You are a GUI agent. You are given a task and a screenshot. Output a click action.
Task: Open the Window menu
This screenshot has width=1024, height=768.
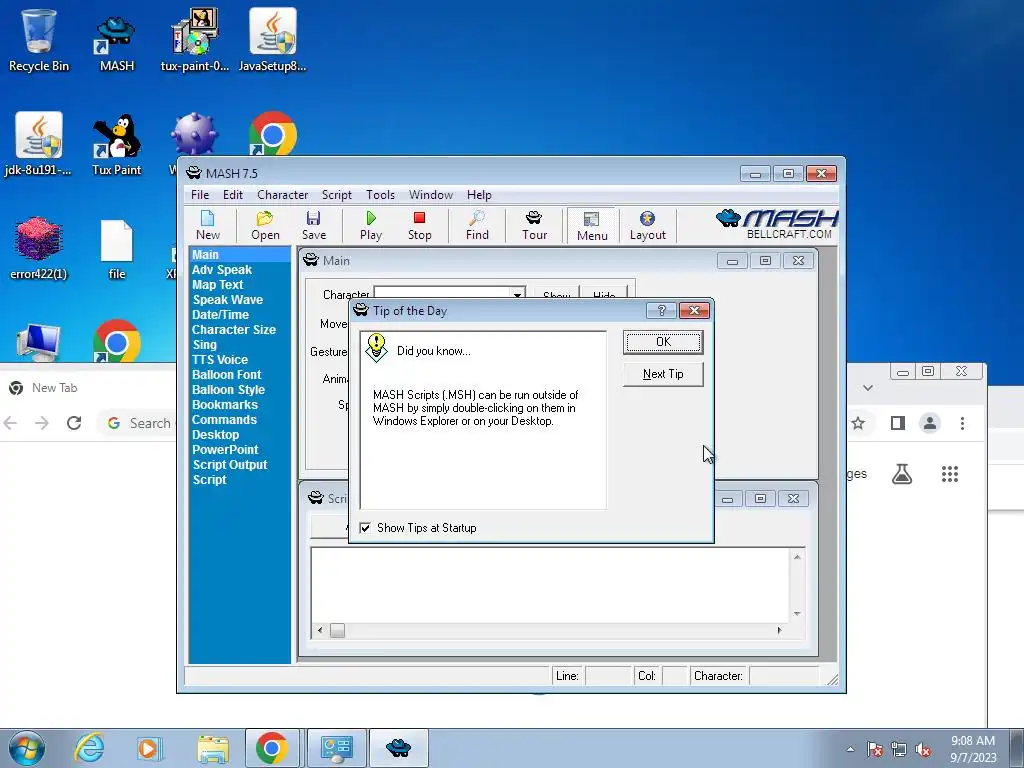coord(430,195)
